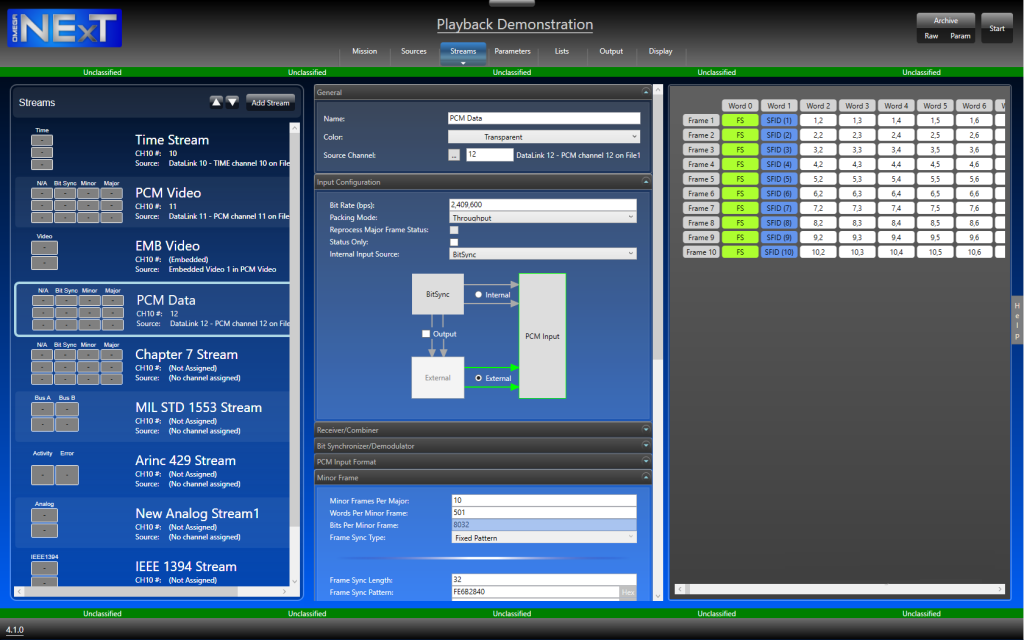Click the green FS cell for Frame 1
Image resolution: width=1024 pixels, height=640 pixels.
(739, 119)
